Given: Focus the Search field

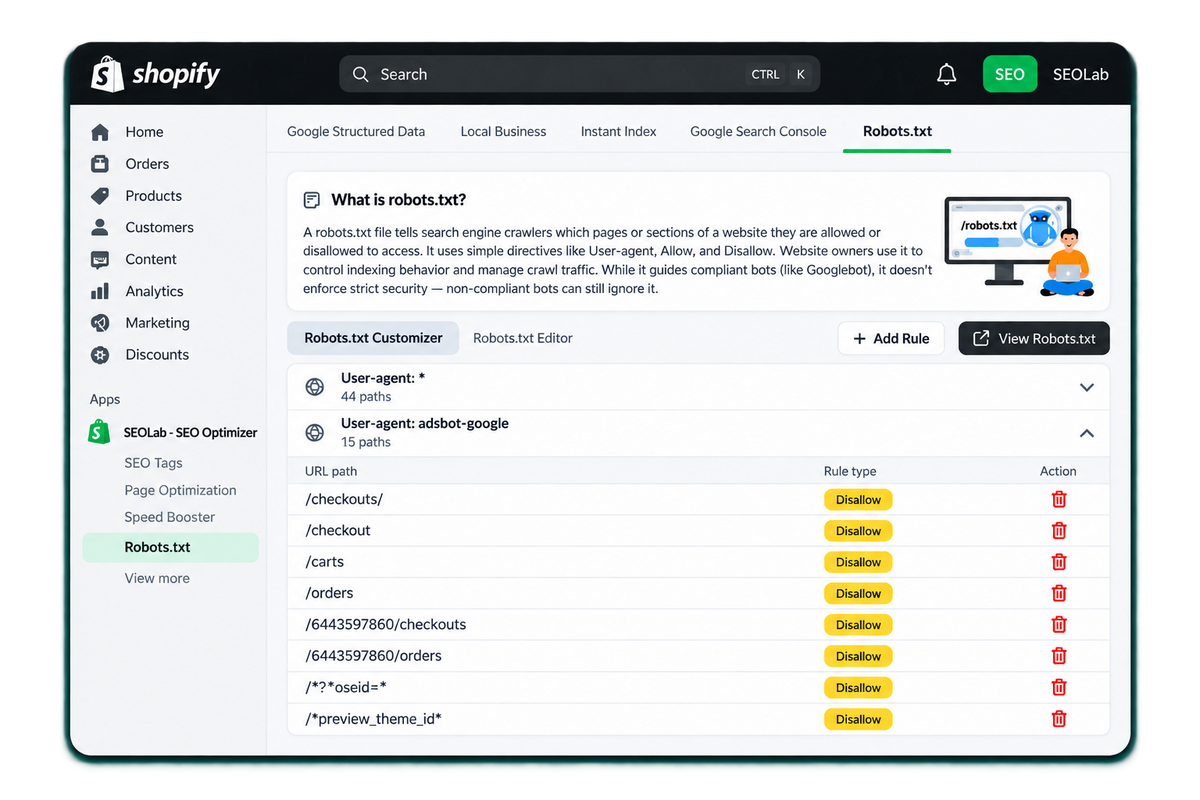Looking at the screenshot, I should tap(580, 74).
